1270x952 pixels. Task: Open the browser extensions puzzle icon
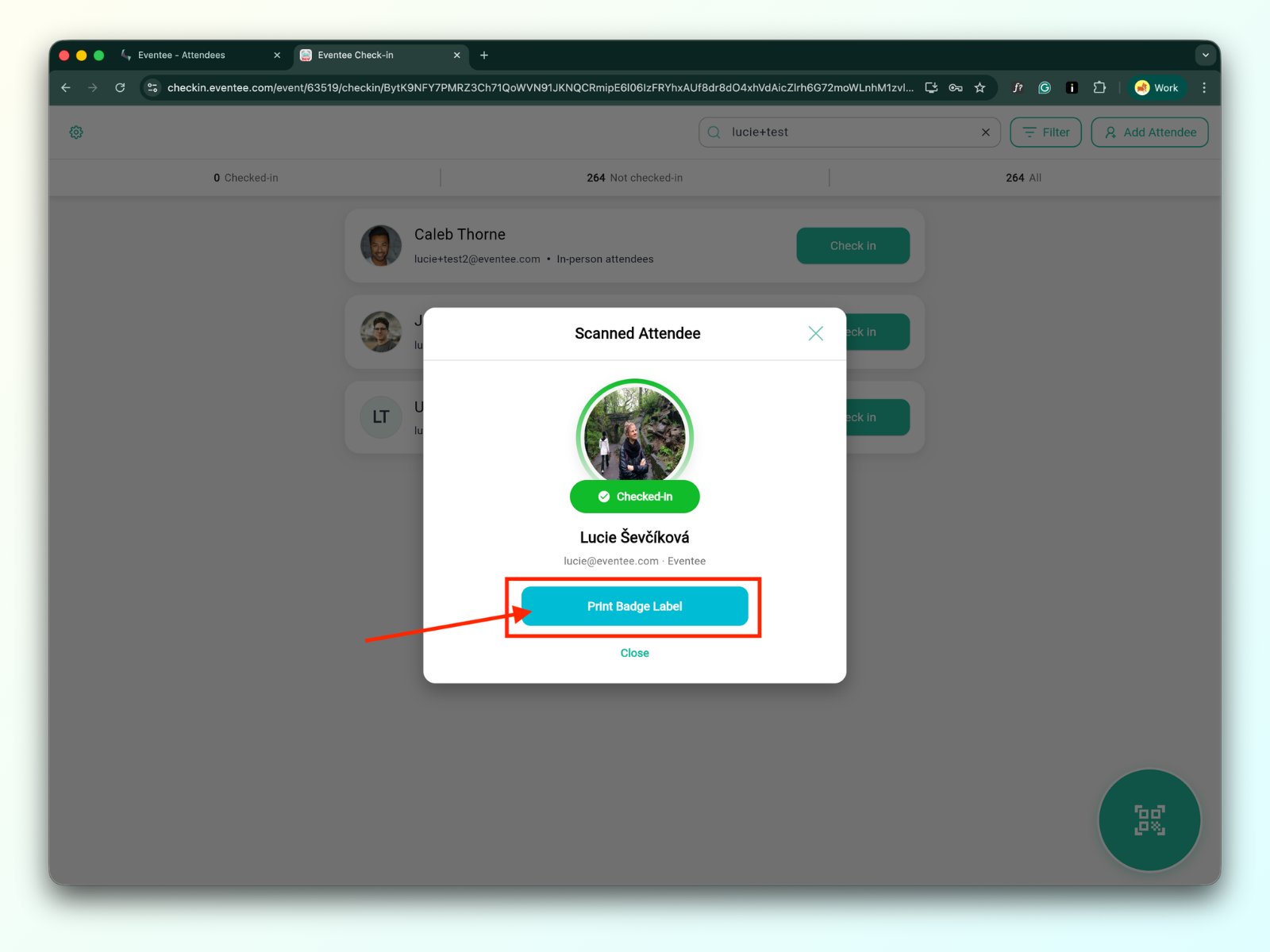pyautogui.click(x=1099, y=88)
